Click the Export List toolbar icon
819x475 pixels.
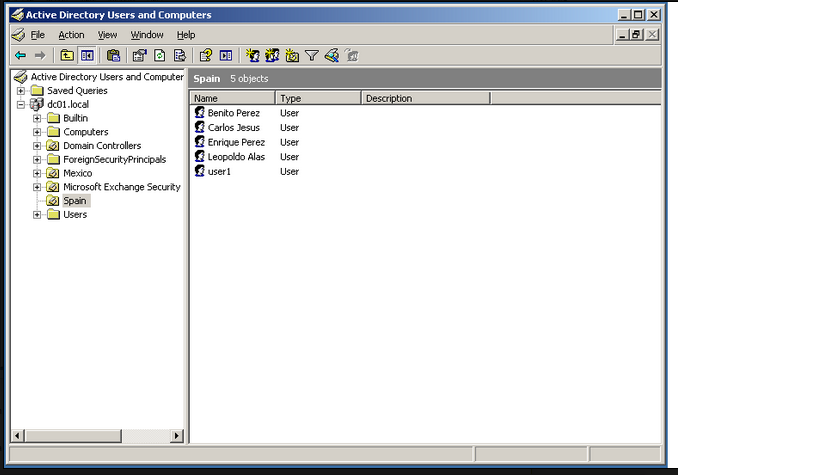[180, 55]
